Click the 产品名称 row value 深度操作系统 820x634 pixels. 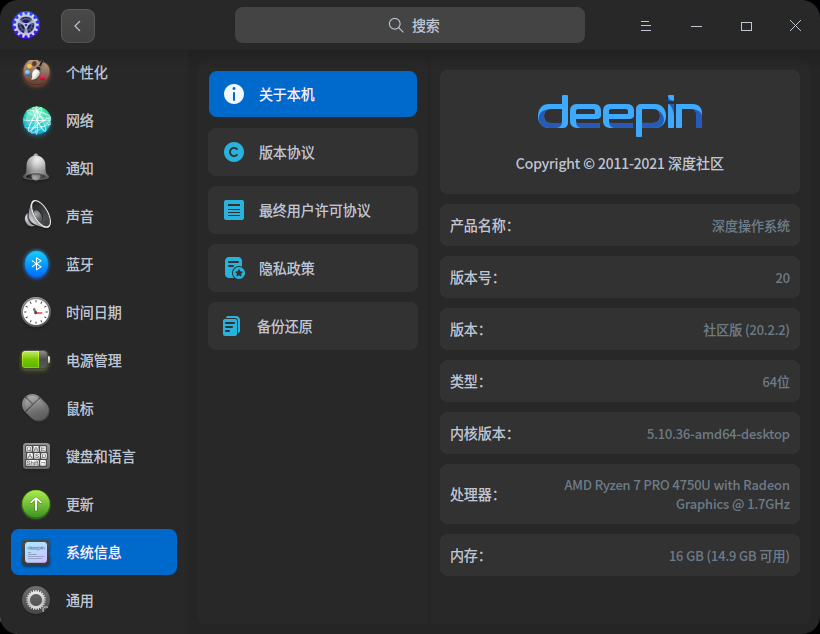[750, 226]
